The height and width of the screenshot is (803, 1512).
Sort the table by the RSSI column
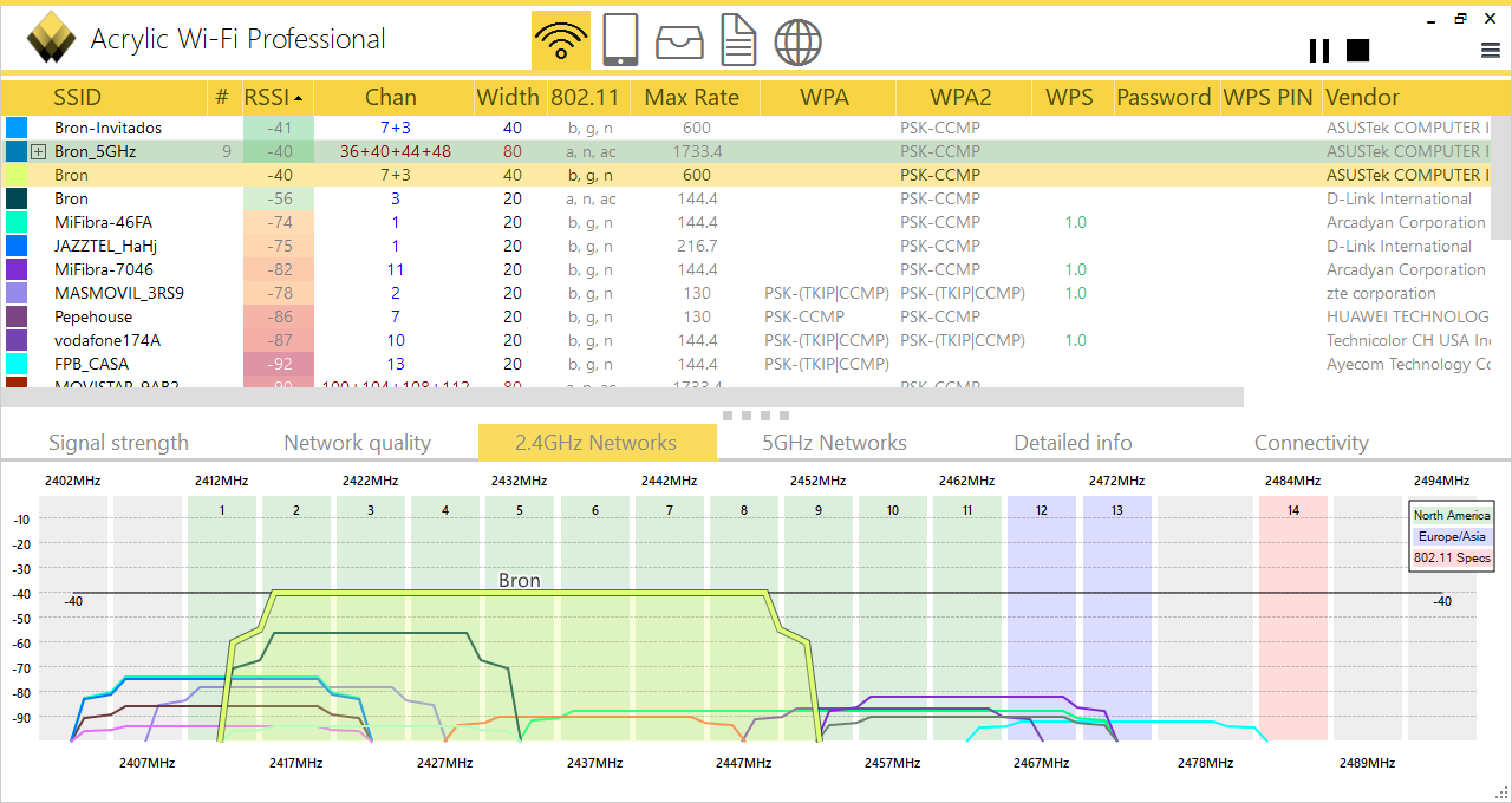point(274,97)
